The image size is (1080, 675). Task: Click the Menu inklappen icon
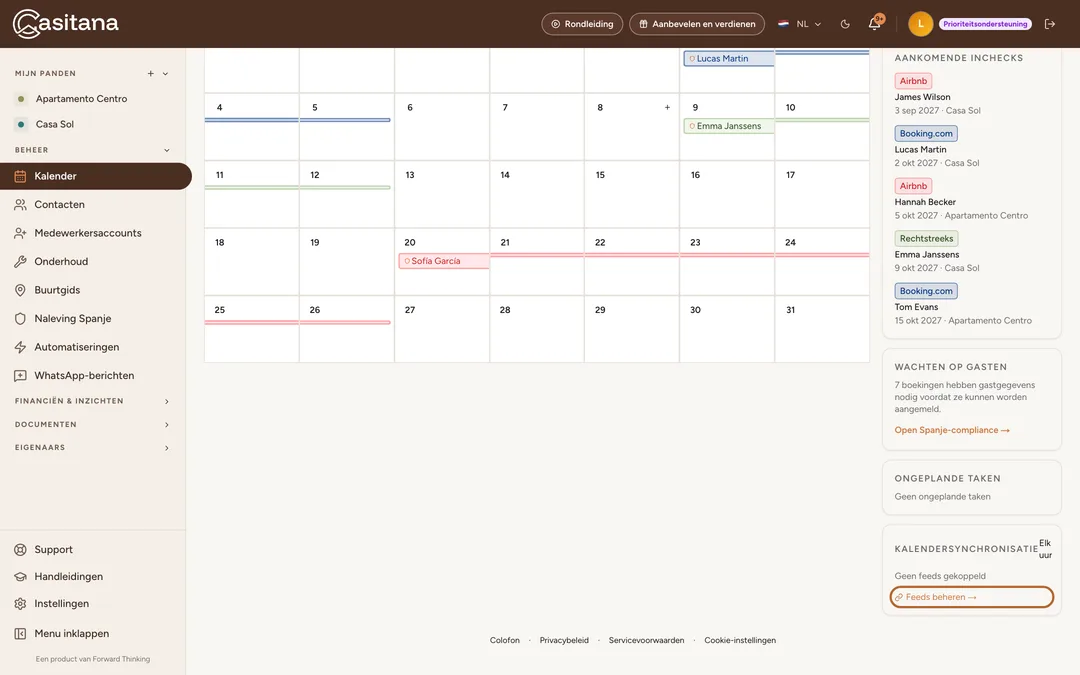pos(21,634)
